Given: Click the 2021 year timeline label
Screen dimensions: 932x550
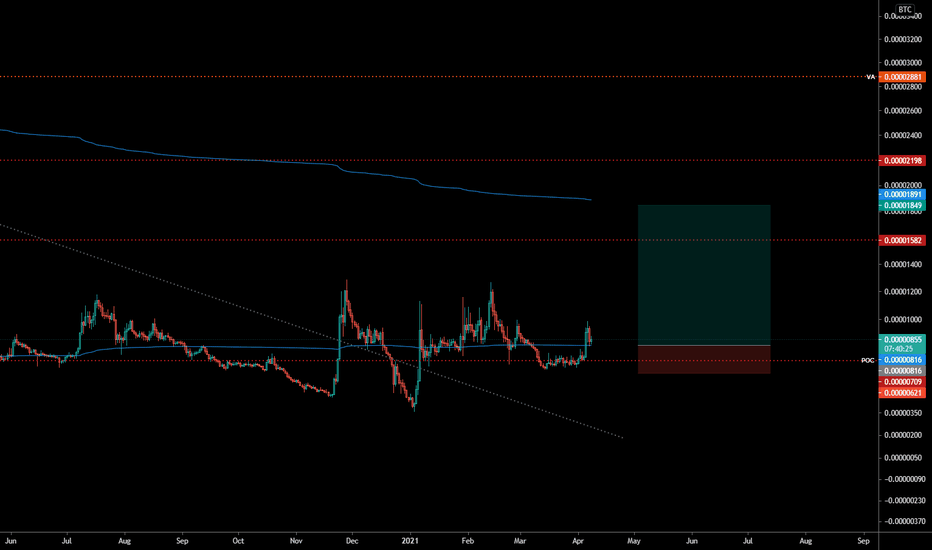Looking at the screenshot, I should point(410,541).
